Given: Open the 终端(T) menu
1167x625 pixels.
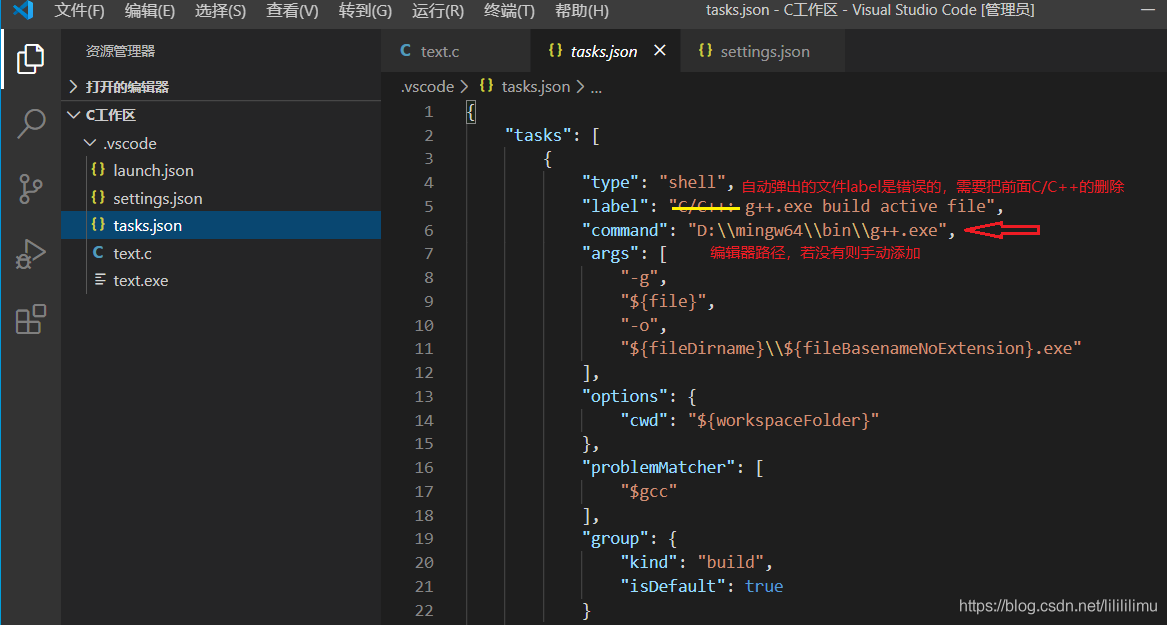Looking at the screenshot, I should pyautogui.click(x=509, y=11).
